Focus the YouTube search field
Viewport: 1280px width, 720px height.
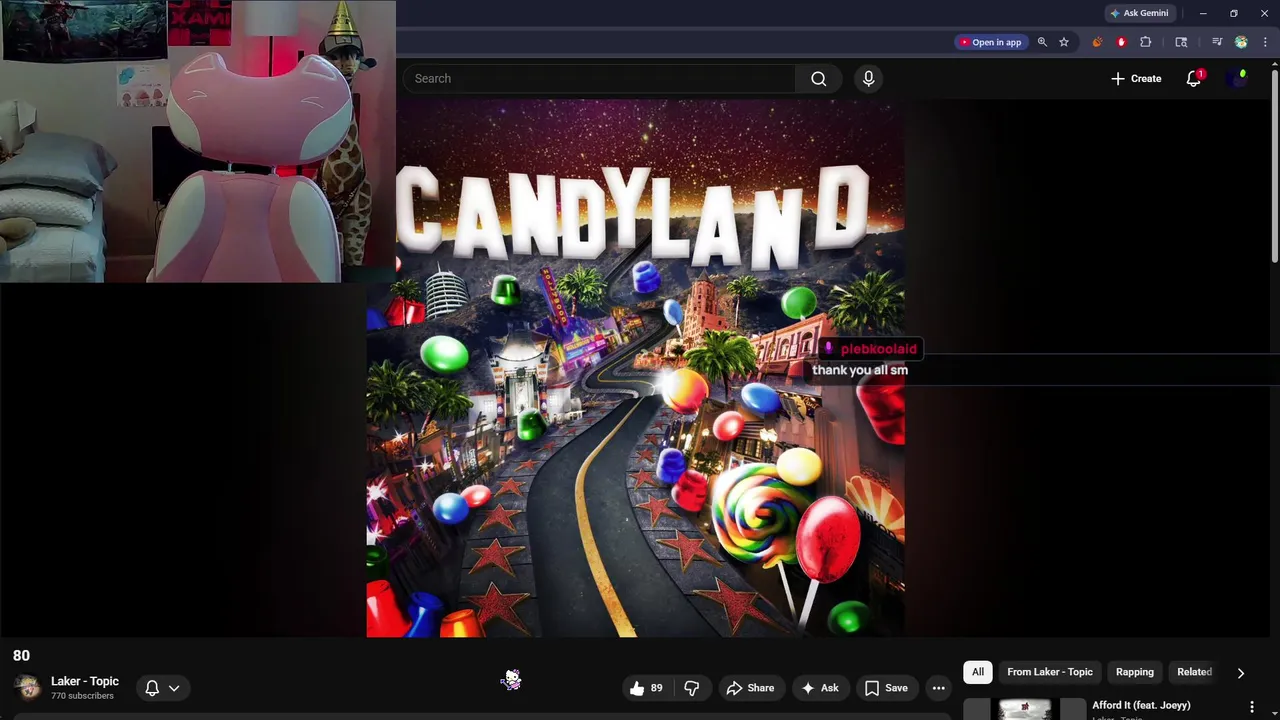600,78
